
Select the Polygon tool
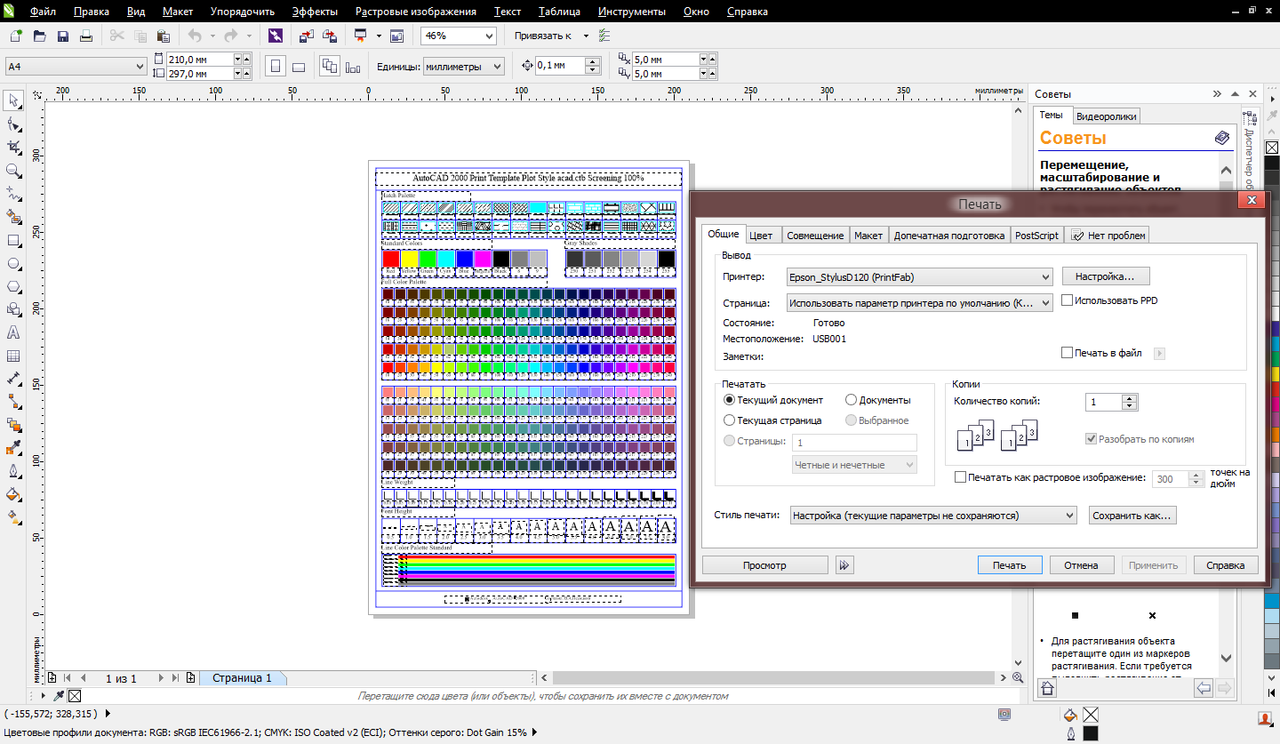coord(14,287)
